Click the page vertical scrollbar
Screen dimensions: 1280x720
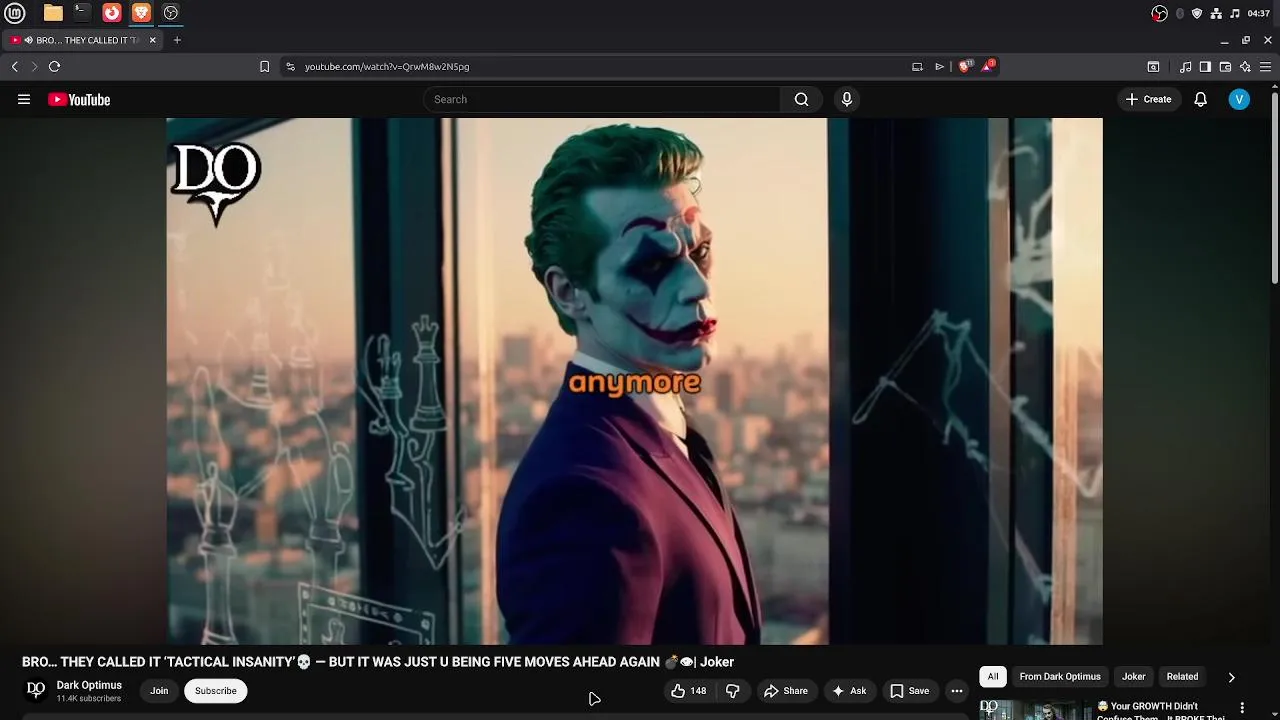pyautogui.click(x=1274, y=188)
